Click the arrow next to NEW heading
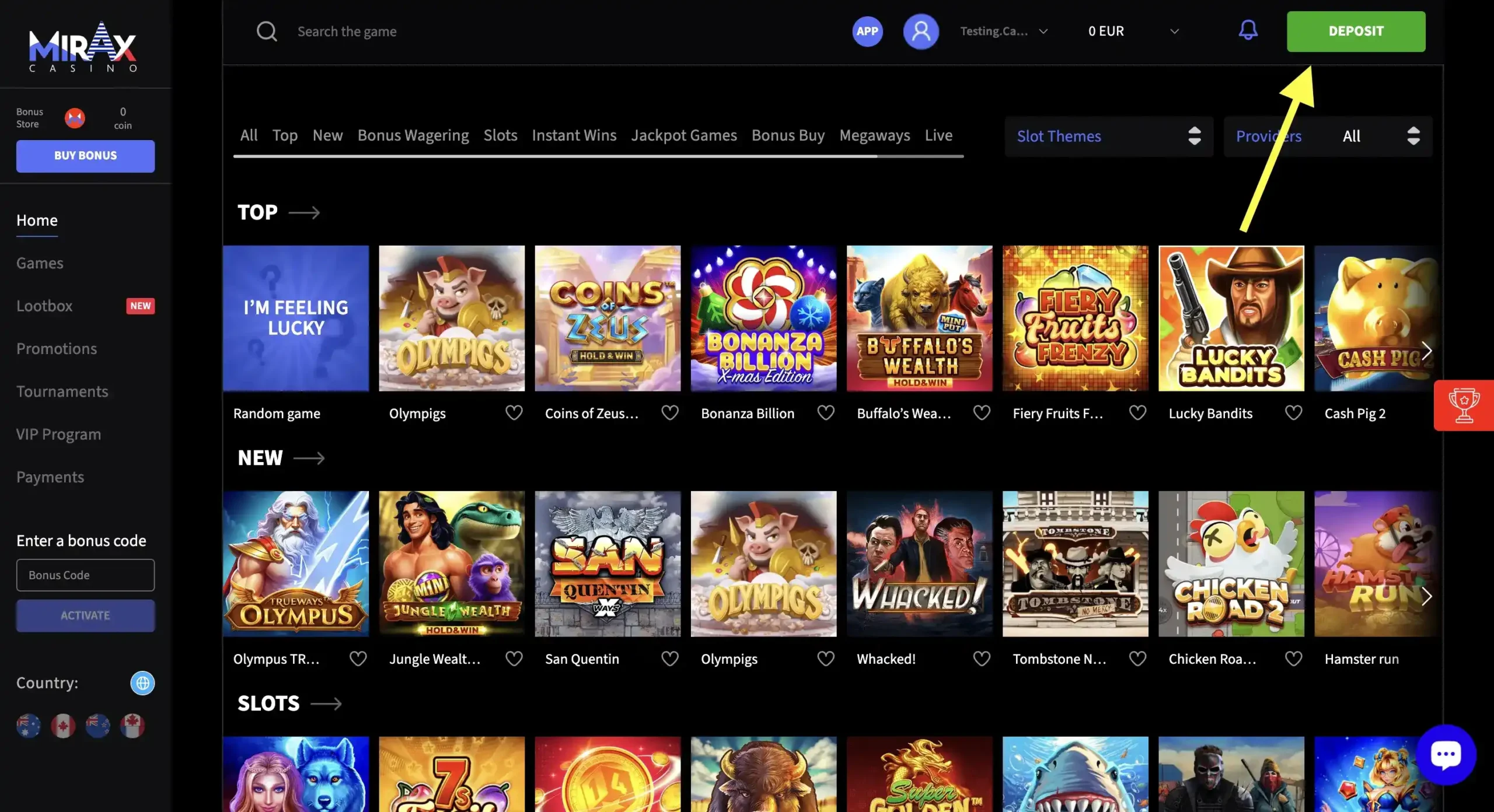 (309, 458)
